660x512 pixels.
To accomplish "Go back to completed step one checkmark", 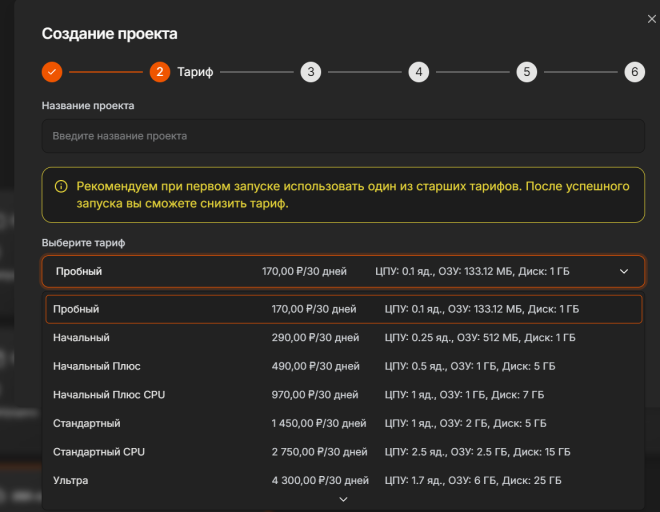I will tap(52, 72).
